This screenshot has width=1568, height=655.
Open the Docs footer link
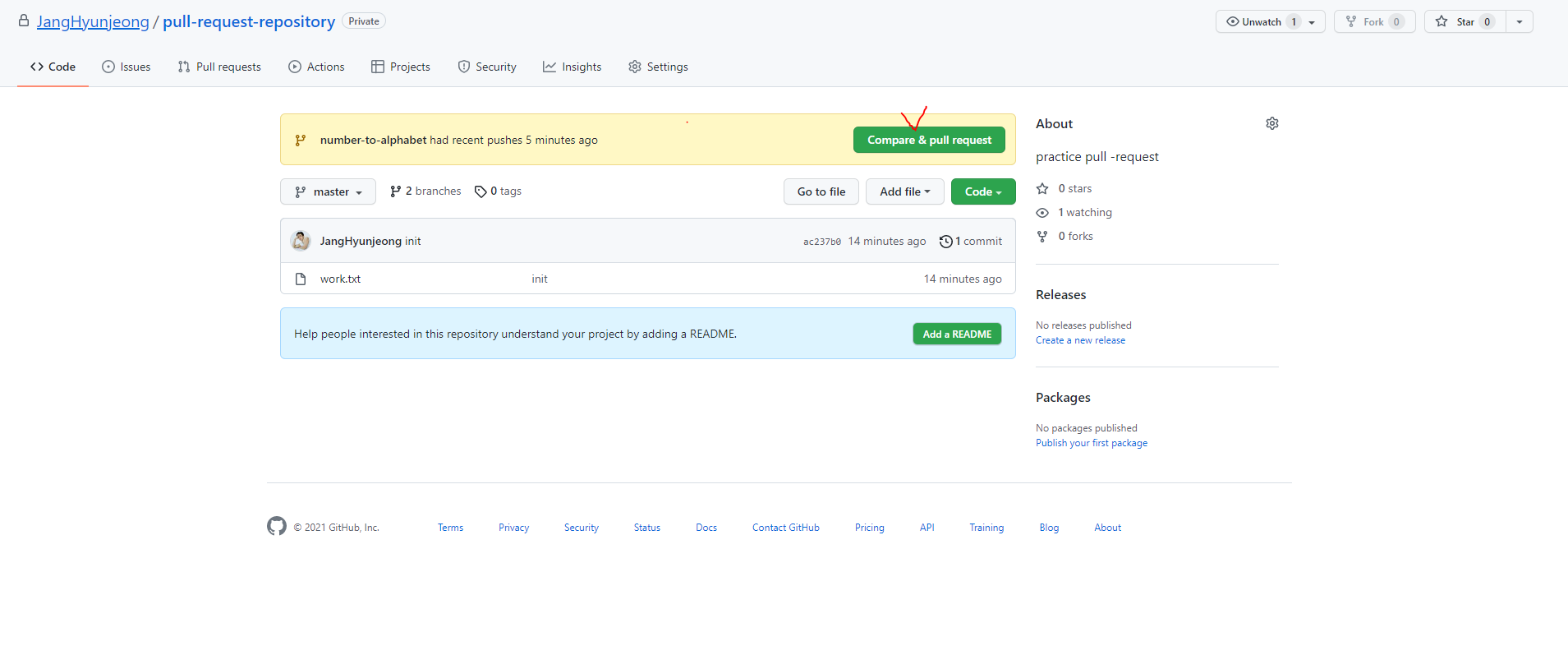click(706, 528)
